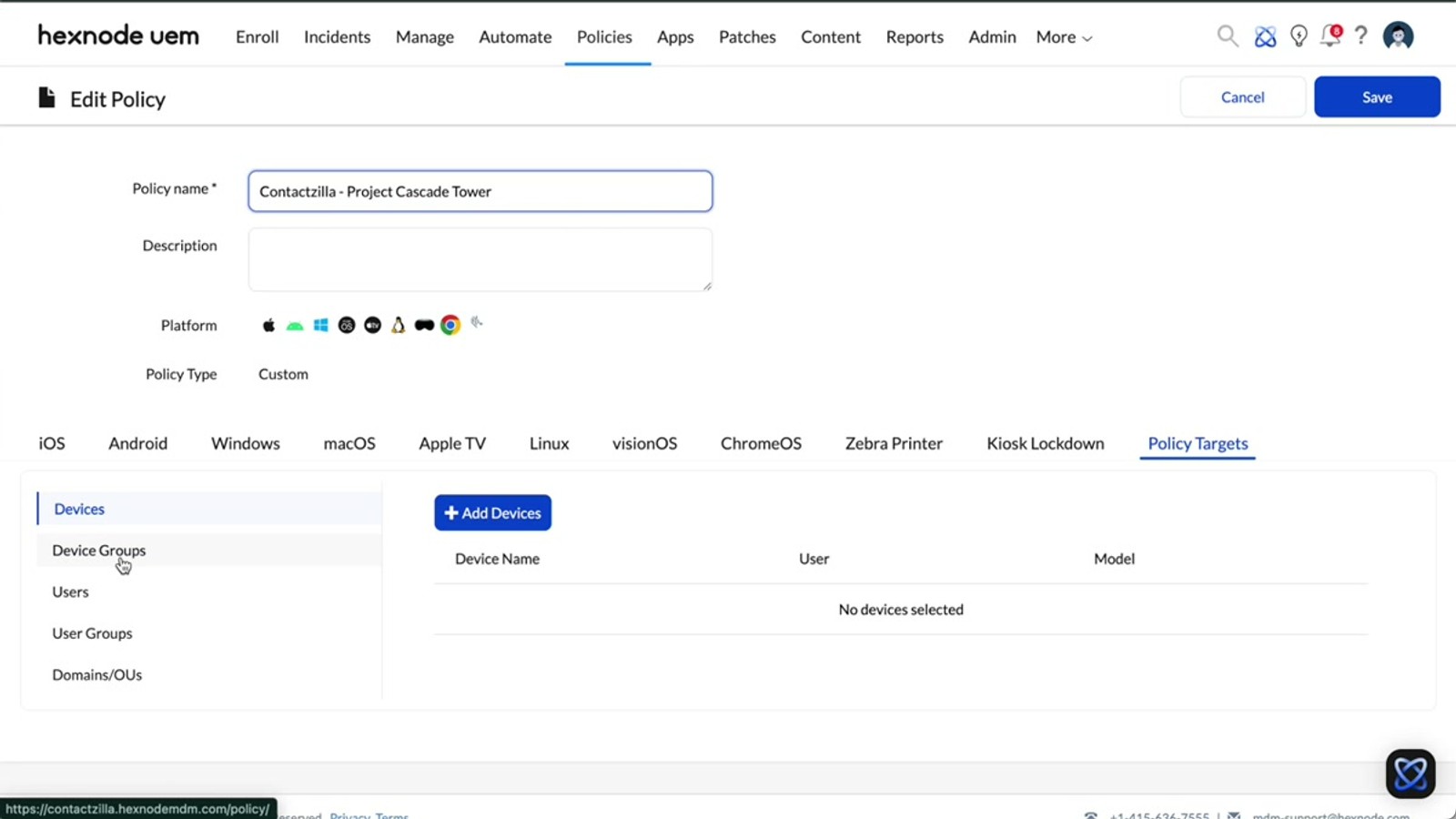Go to the Manage section
The image size is (1456, 819).
(x=425, y=37)
